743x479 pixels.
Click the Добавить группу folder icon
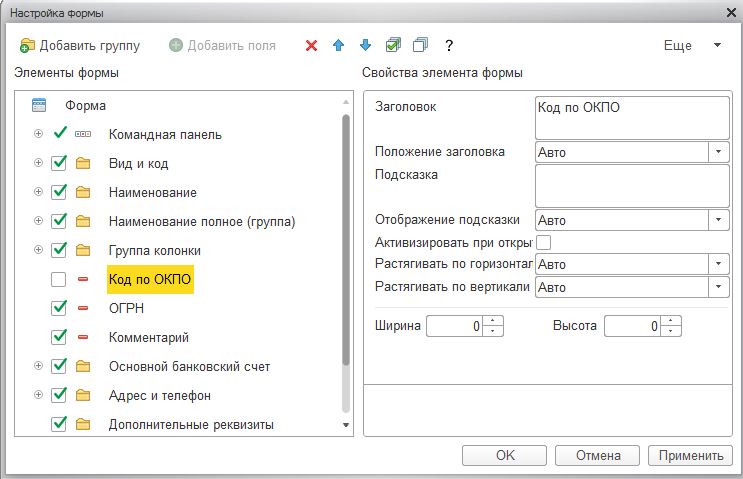click(27, 45)
